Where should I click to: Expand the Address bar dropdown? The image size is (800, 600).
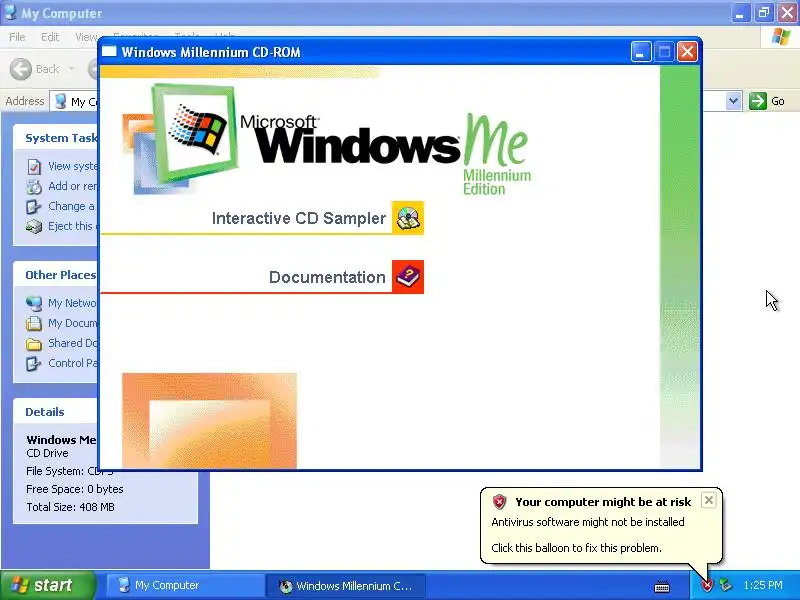[733, 101]
